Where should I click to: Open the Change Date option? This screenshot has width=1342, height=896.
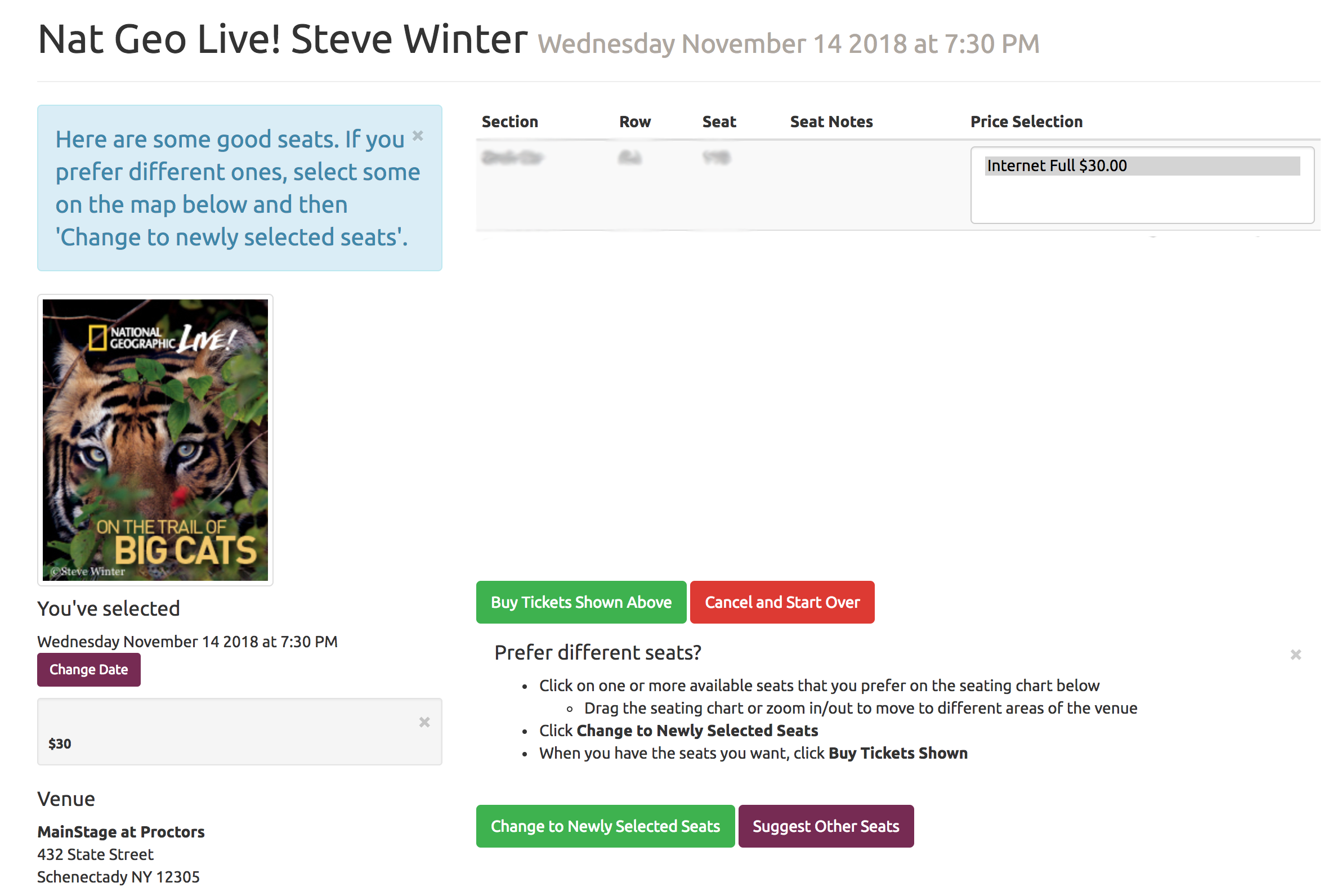[x=88, y=670]
